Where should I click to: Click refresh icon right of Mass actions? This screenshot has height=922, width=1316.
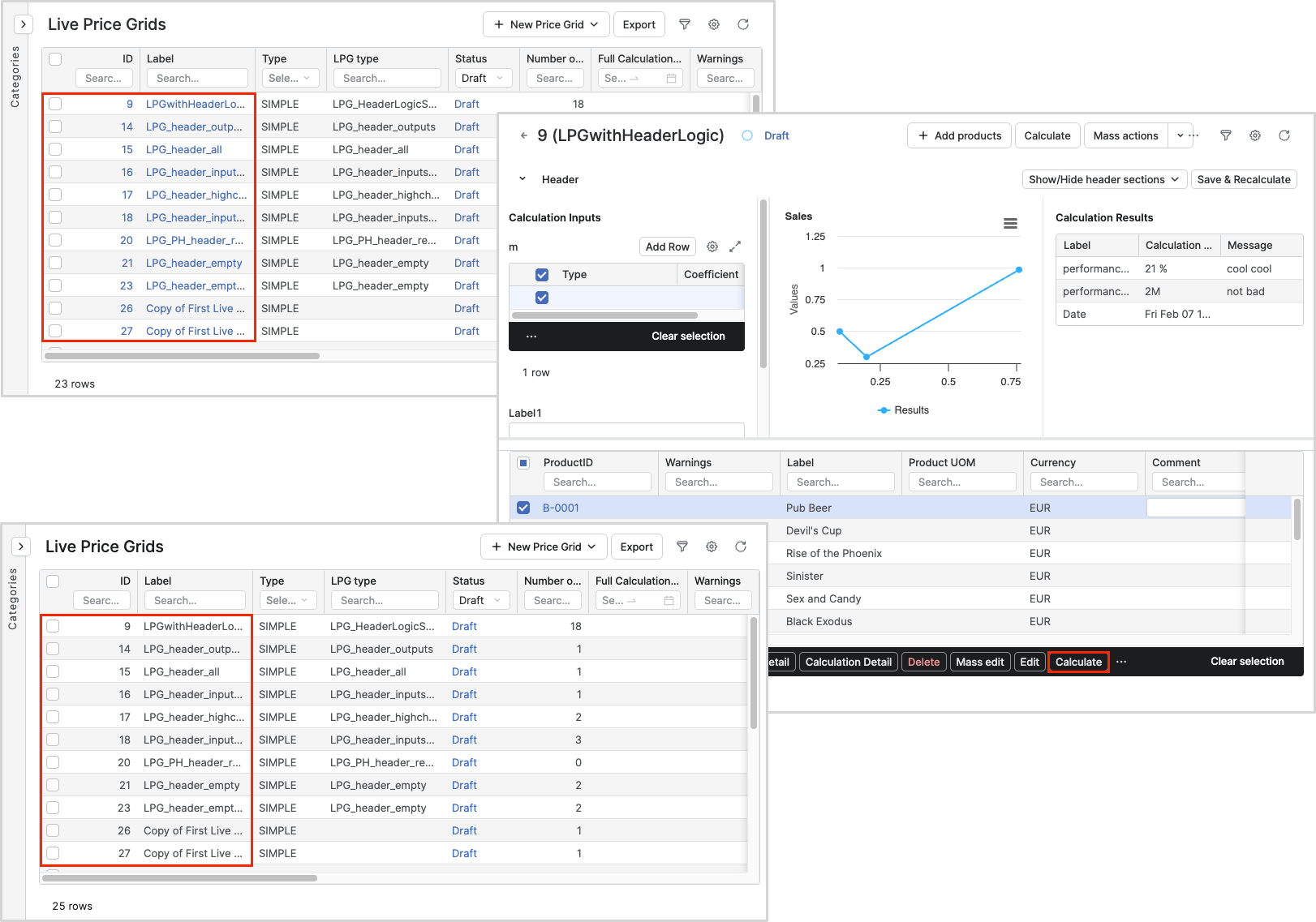(1284, 135)
